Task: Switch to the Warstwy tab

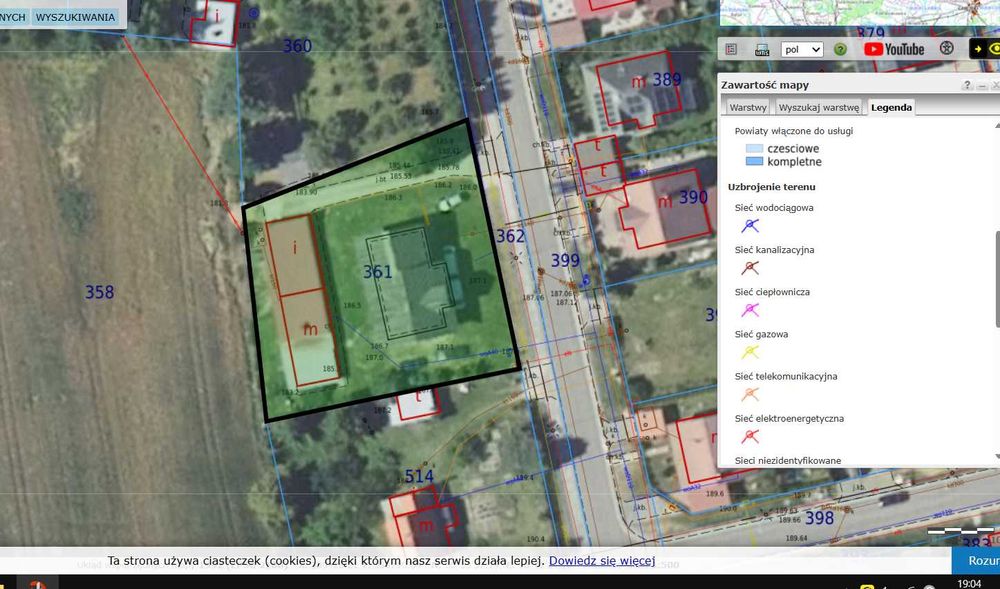Action: pos(747,107)
